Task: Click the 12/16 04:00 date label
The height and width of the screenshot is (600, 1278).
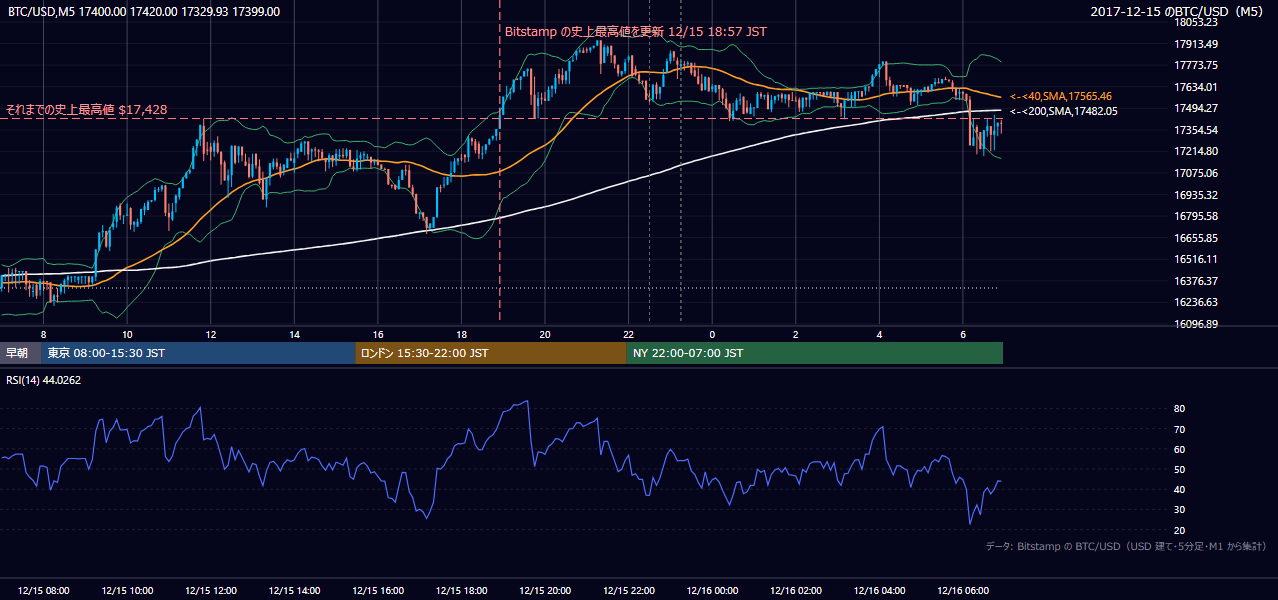Action: point(879,591)
